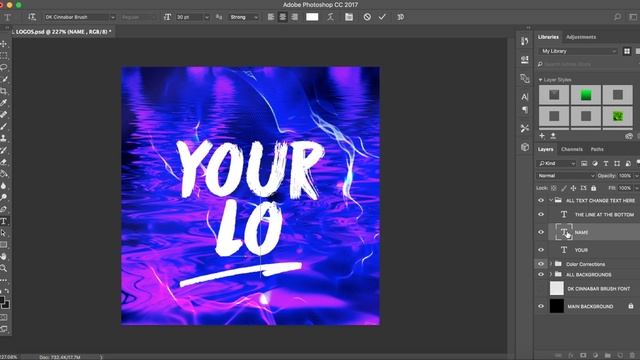Select the History Brush tool
This screenshot has height=360, width=640.
click(x=4, y=150)
